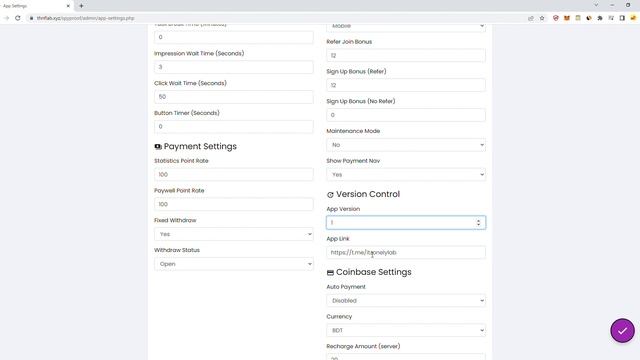Open the Withdraw Status dropdown
Viewport: 640px width, 360px height.
click(234, 264)
